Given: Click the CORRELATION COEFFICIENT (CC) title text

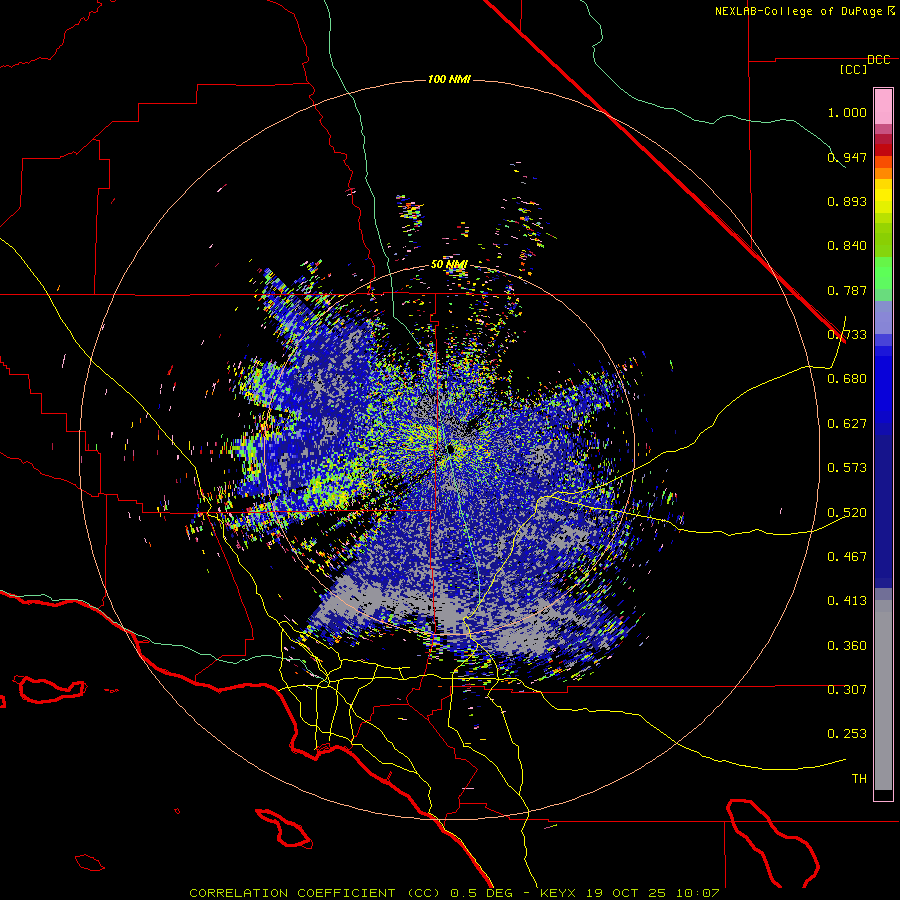Looking at the screenshot, I should [x=315, y=893].
